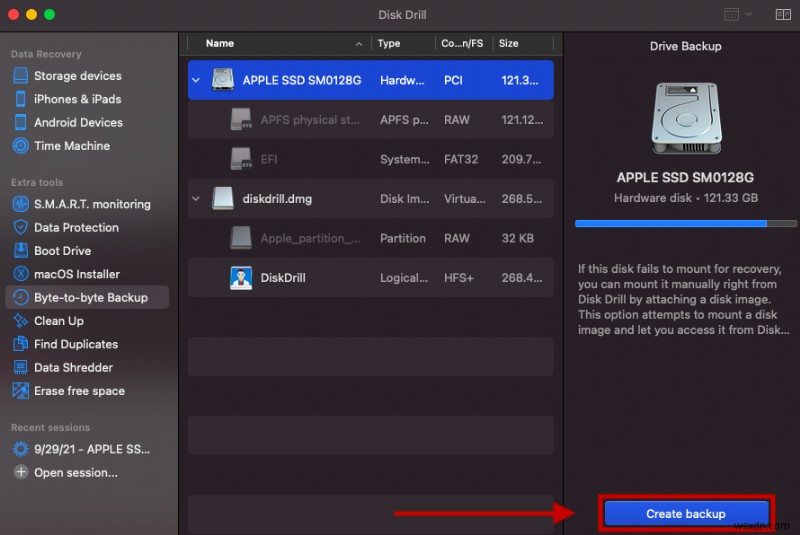The image size is (800, 535).
Task: Click the iPhones & iPads phone icon
Action: coord(20,99)
